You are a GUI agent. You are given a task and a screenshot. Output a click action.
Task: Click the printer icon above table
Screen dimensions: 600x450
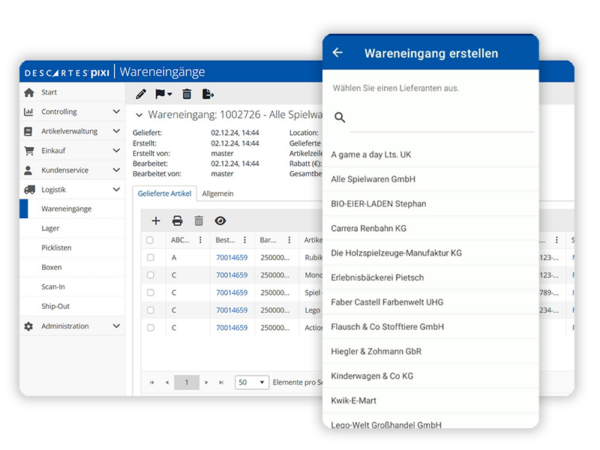click(177, 221)
